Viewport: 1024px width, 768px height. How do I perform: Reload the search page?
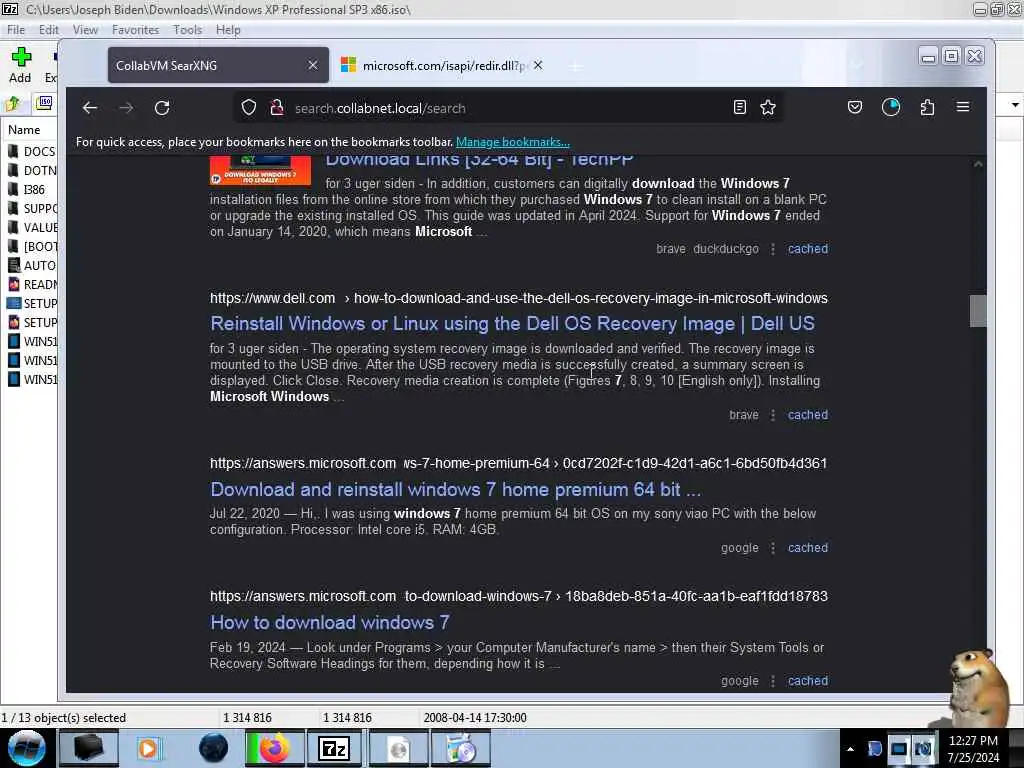click(162, 108)
